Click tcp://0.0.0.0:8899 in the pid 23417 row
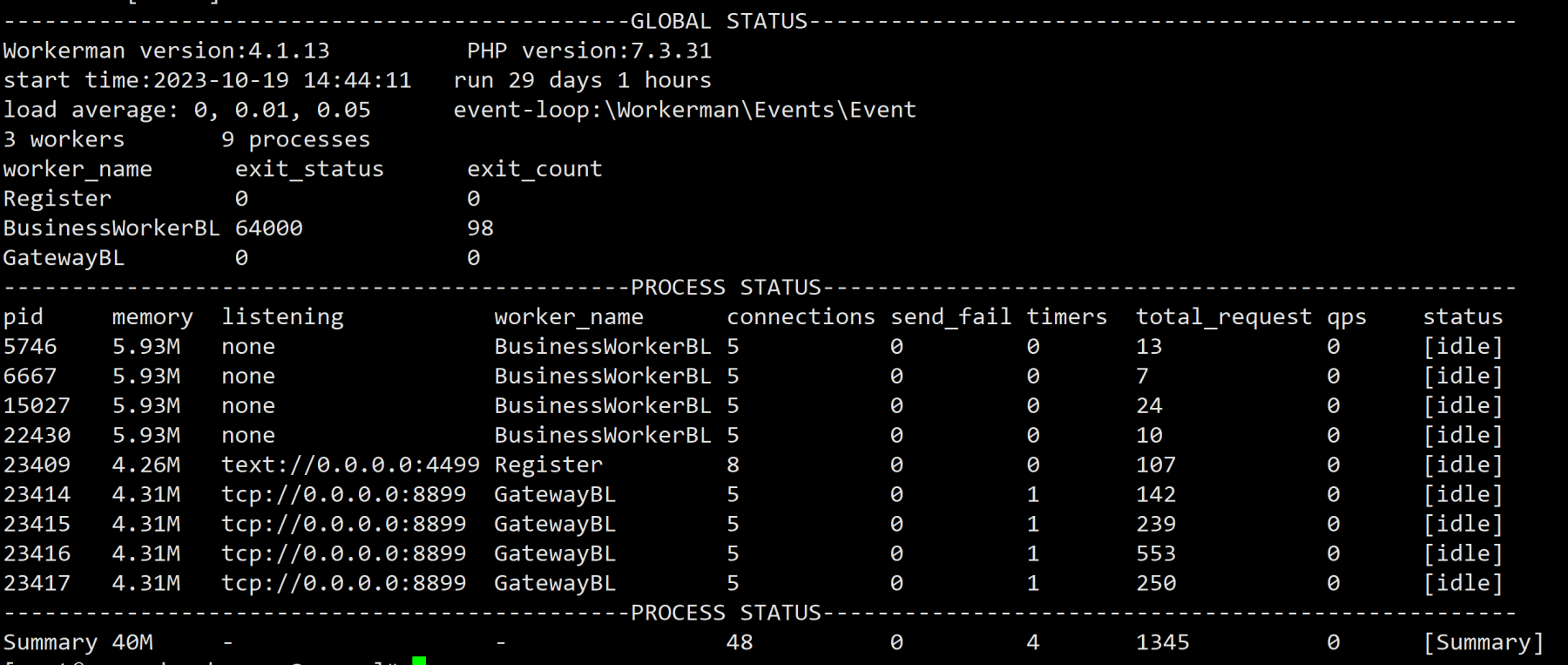Screen dimensions: 1568x665 pos(343,584)
